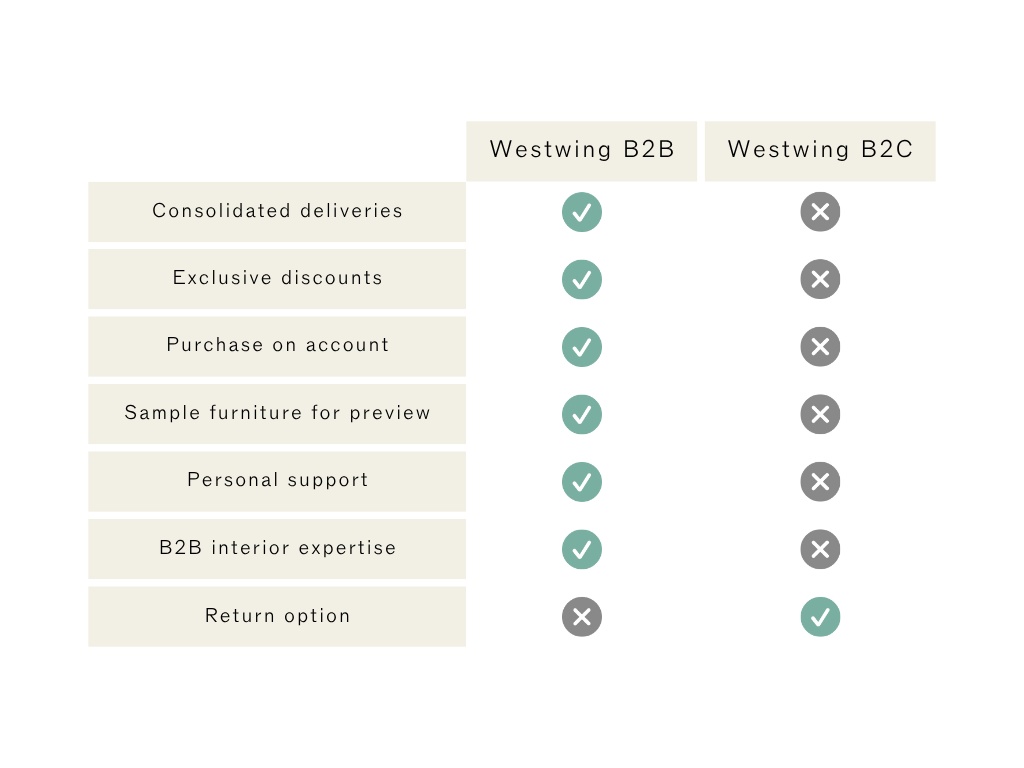Image resolution: width=1024 pixels, height=768 pixels.
Task: Click the B2B checkmark for Purchase on account
Action: click(581, 347)
